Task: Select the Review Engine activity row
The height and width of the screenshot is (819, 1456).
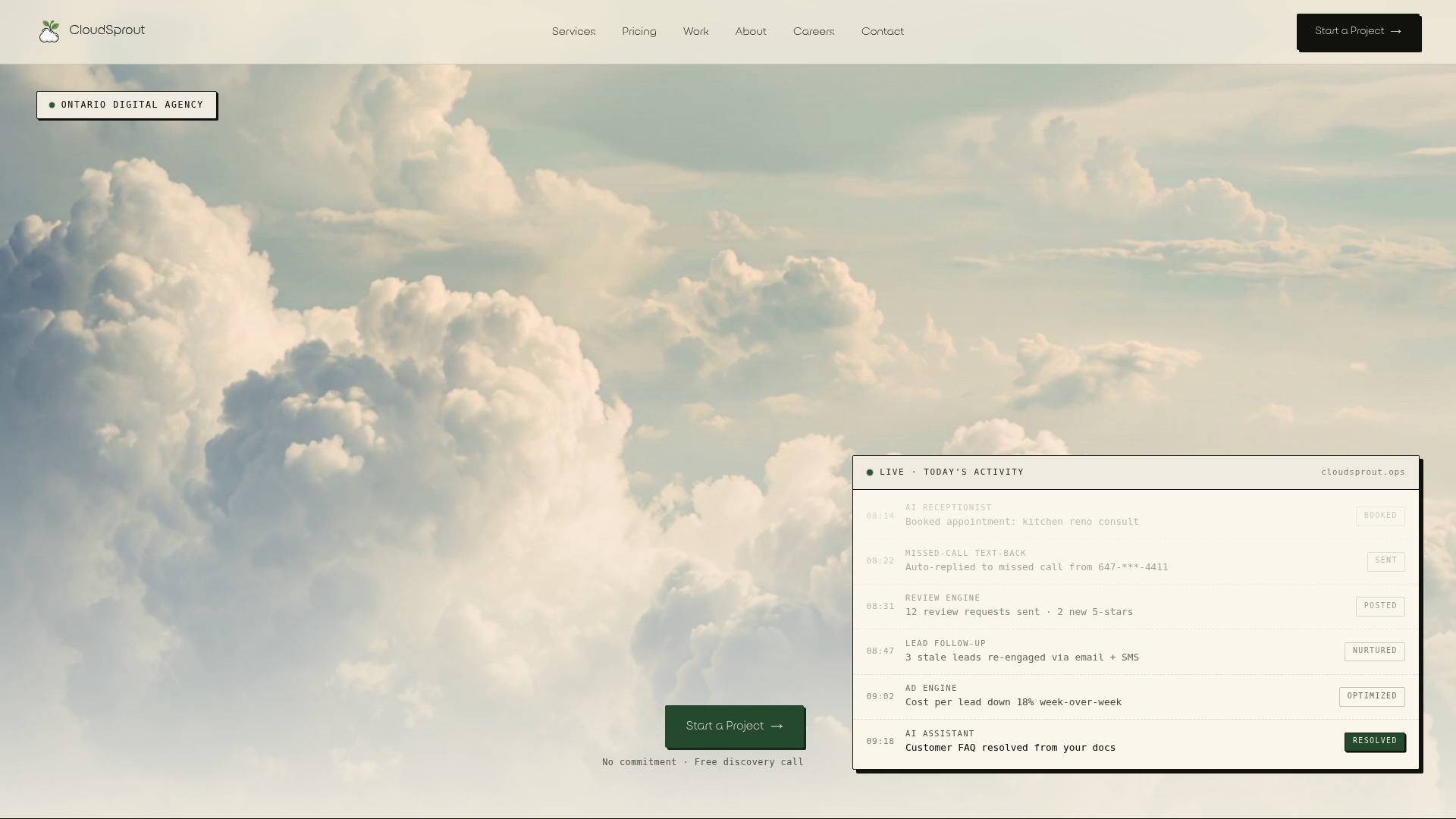Action: point(1135,606)
